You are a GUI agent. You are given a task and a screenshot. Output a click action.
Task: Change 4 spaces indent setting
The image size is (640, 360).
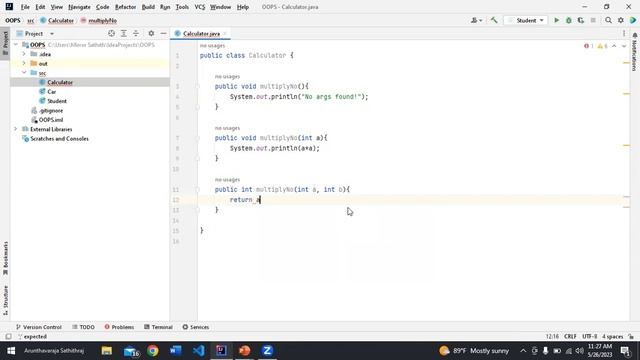[612, 336]
